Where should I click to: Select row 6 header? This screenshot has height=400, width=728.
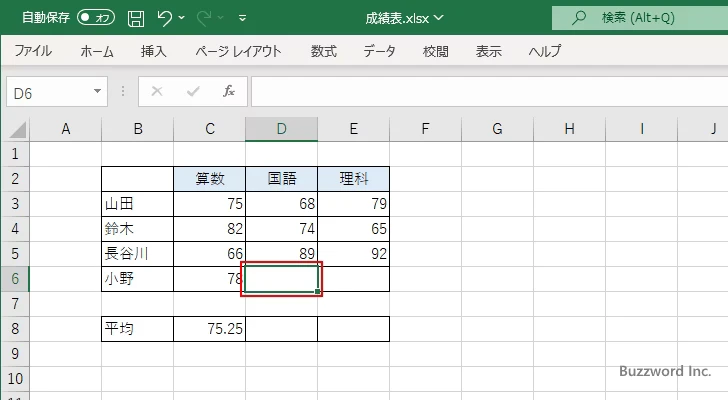(x=15, y=279)
